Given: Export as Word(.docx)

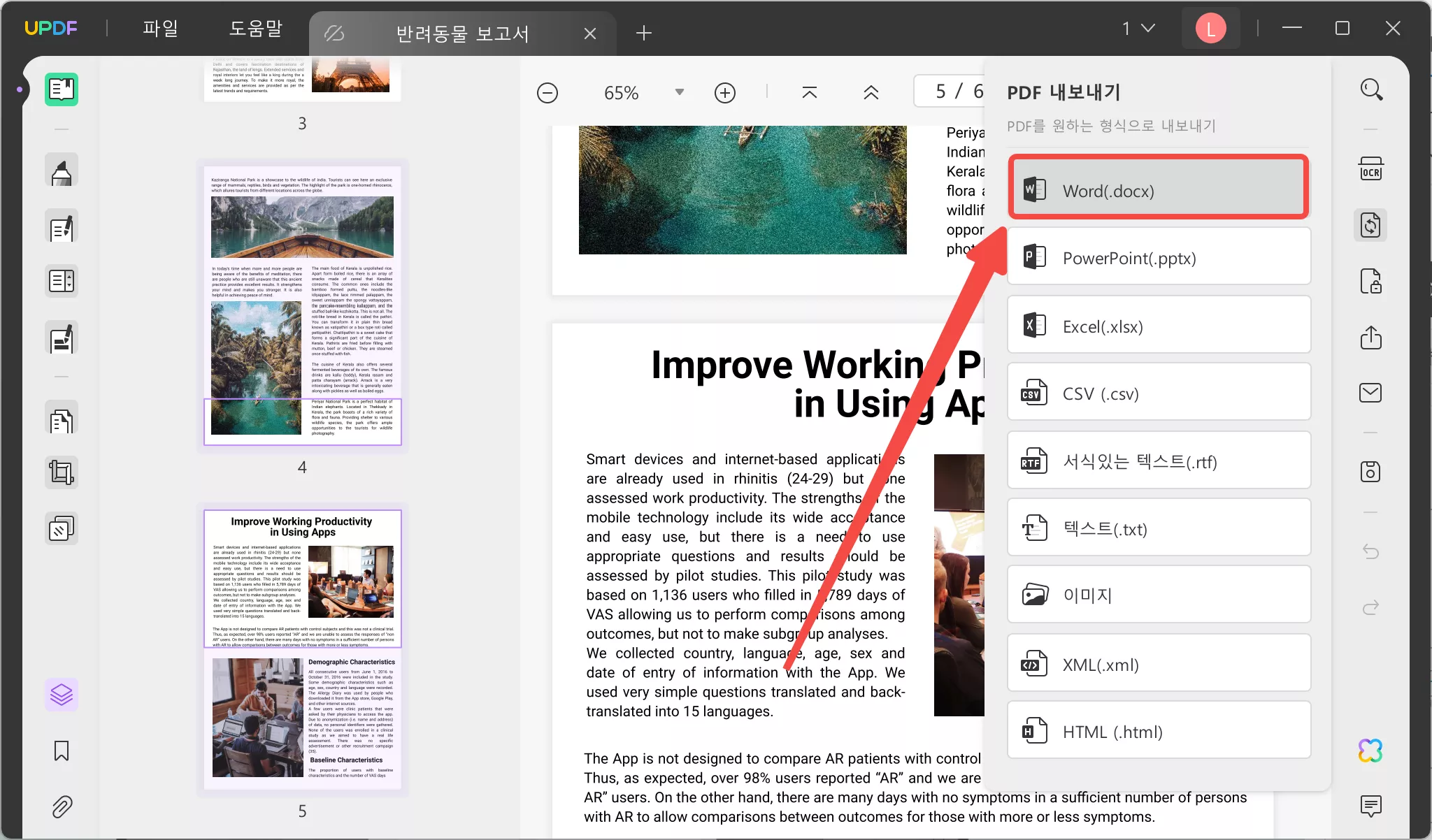Looking at the screenshot, I should coord(1159,187).
